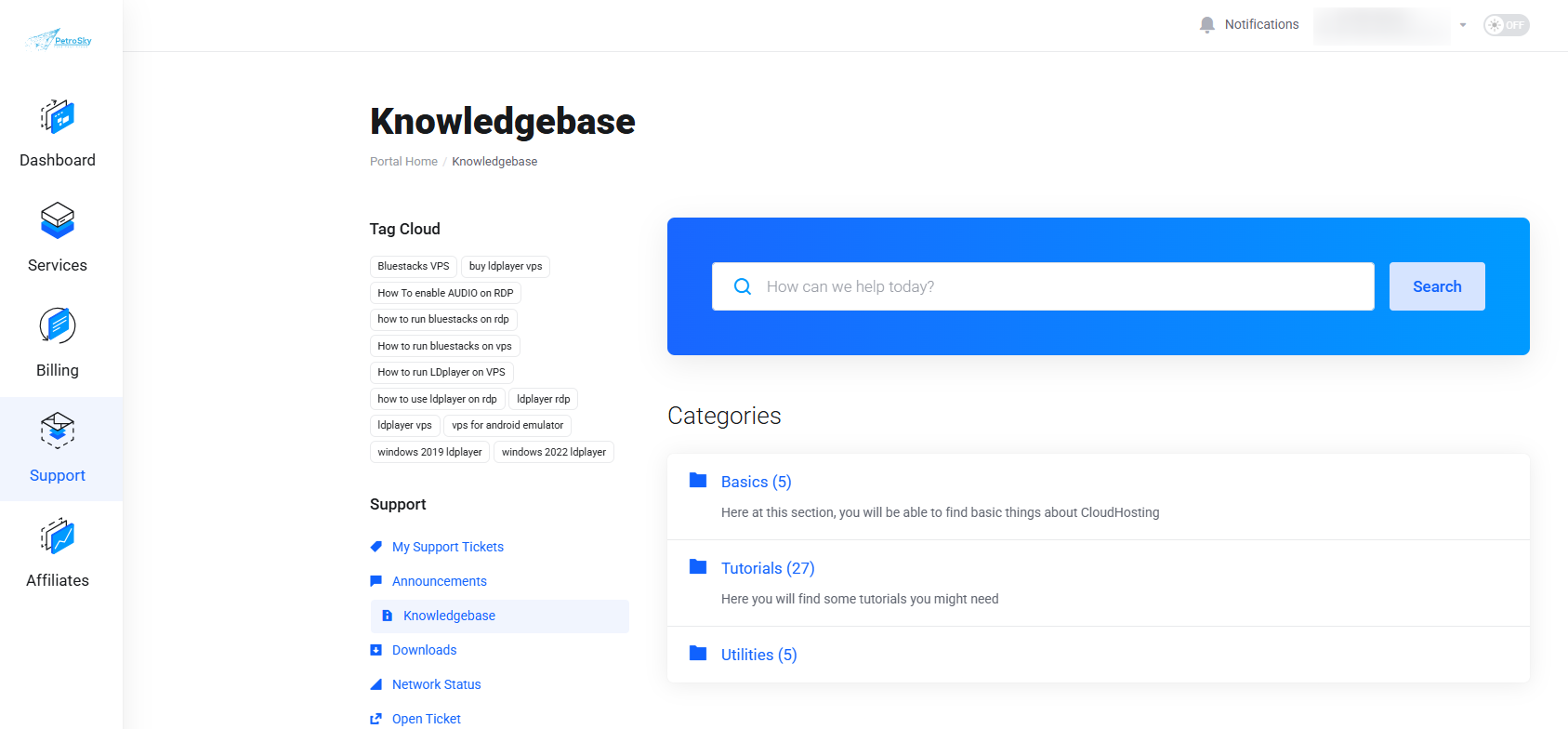The height and width of the screenshot is (729, 1568).
Task: Open Portal Home breadcrumb link
Action: [403, 161]
